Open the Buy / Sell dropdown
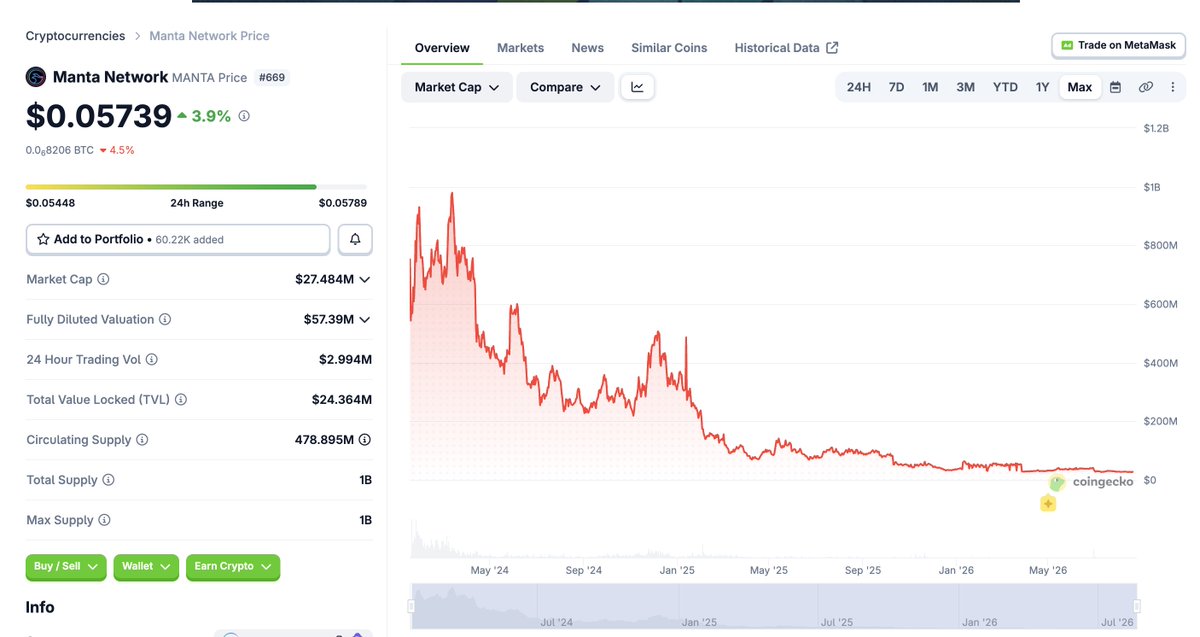The height and width of the screenshot is (637, 1200). tap(66, 567)
